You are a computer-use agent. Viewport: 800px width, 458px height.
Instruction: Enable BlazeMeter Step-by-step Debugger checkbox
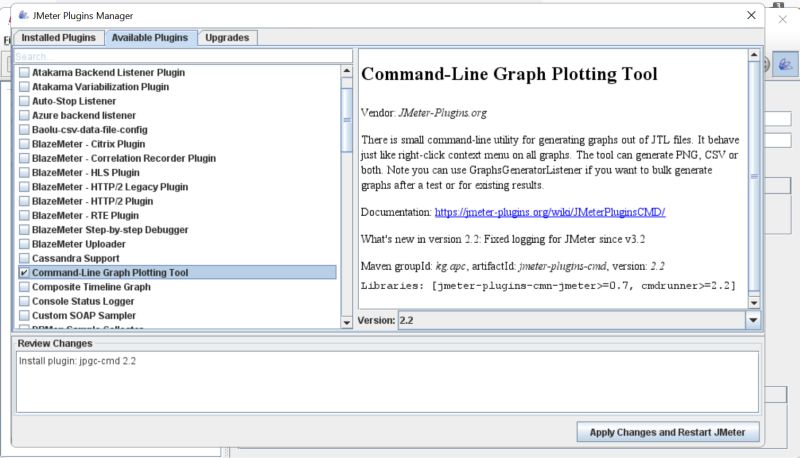pos(24,230)
